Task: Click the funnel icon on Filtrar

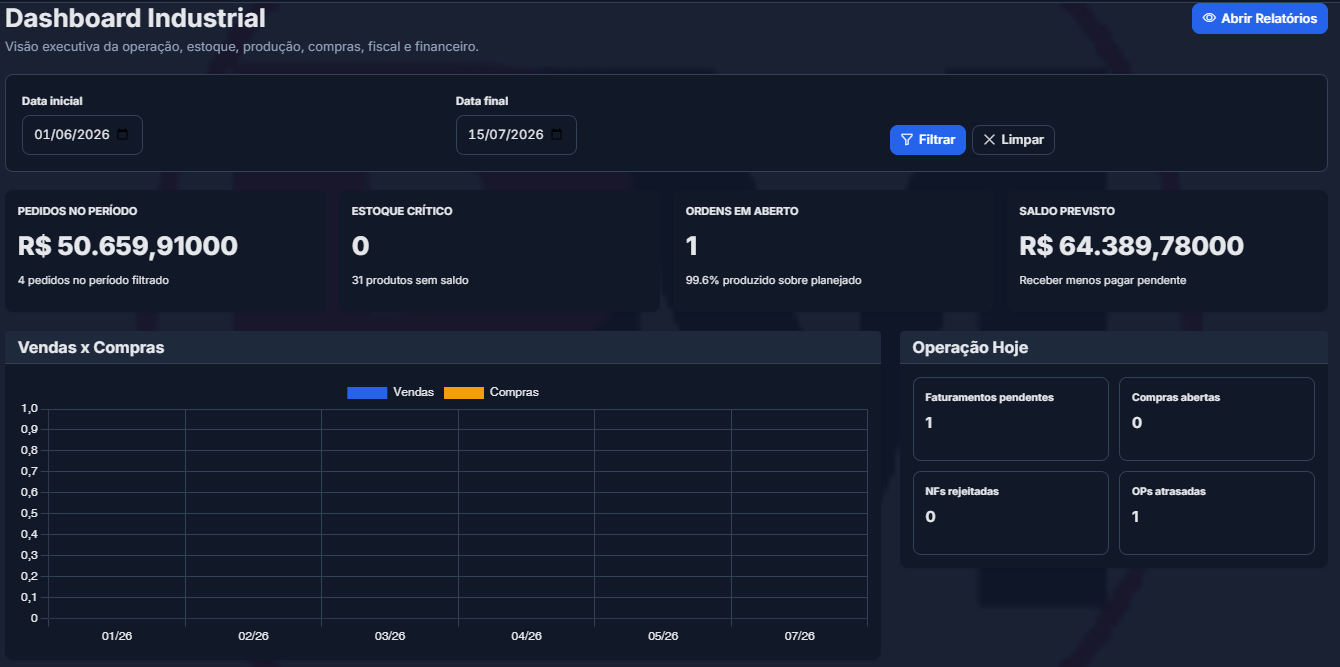Action: click(907, 140)
